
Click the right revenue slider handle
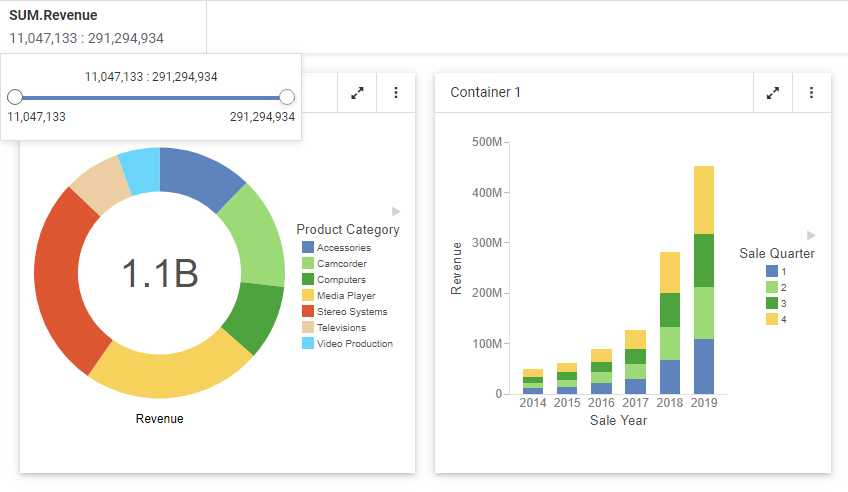coord(287,97)
